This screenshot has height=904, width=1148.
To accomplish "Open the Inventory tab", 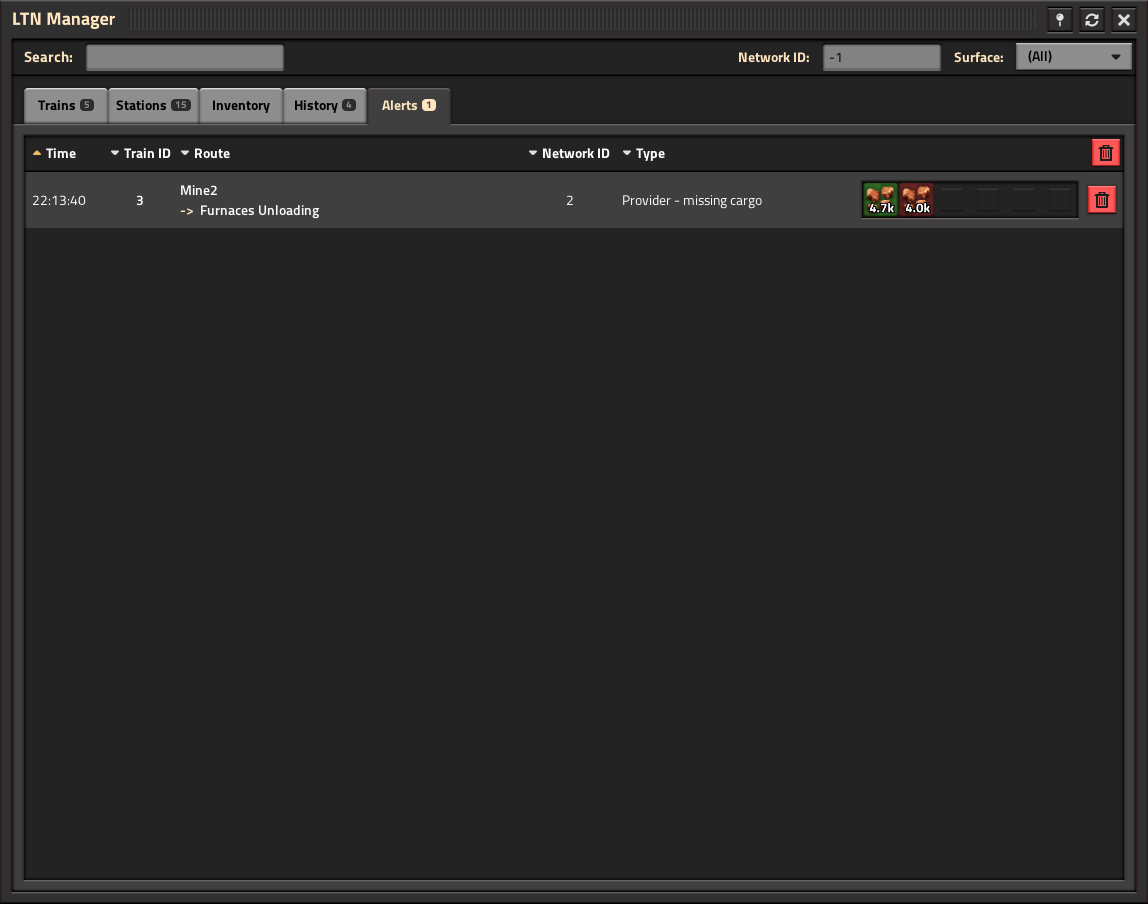I will (240, 105).
